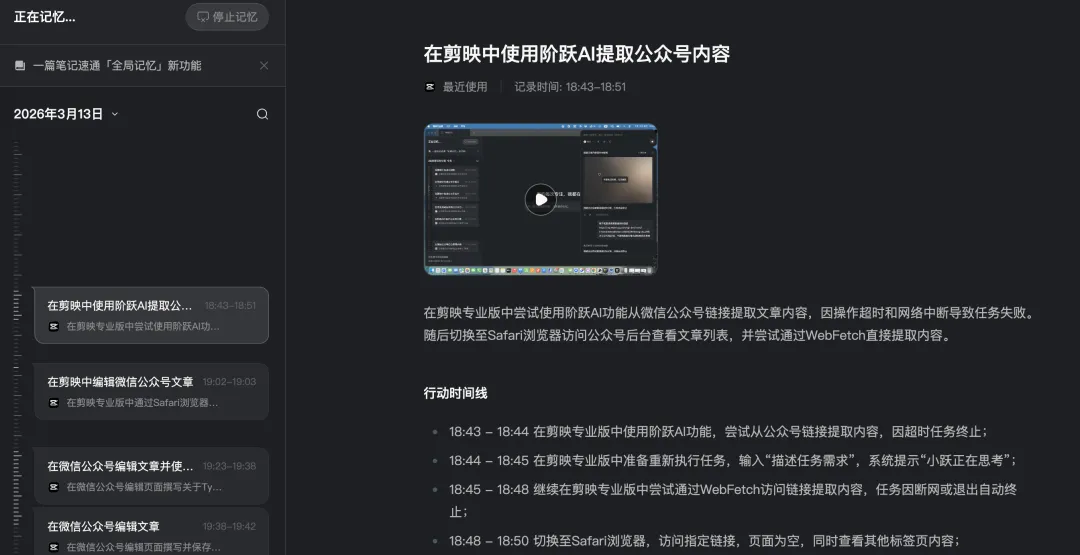This screenshot has height=555, width=1080.
Task: Select the memory card 在微信公众号编辑文章并使…
Action: [151, 476]
